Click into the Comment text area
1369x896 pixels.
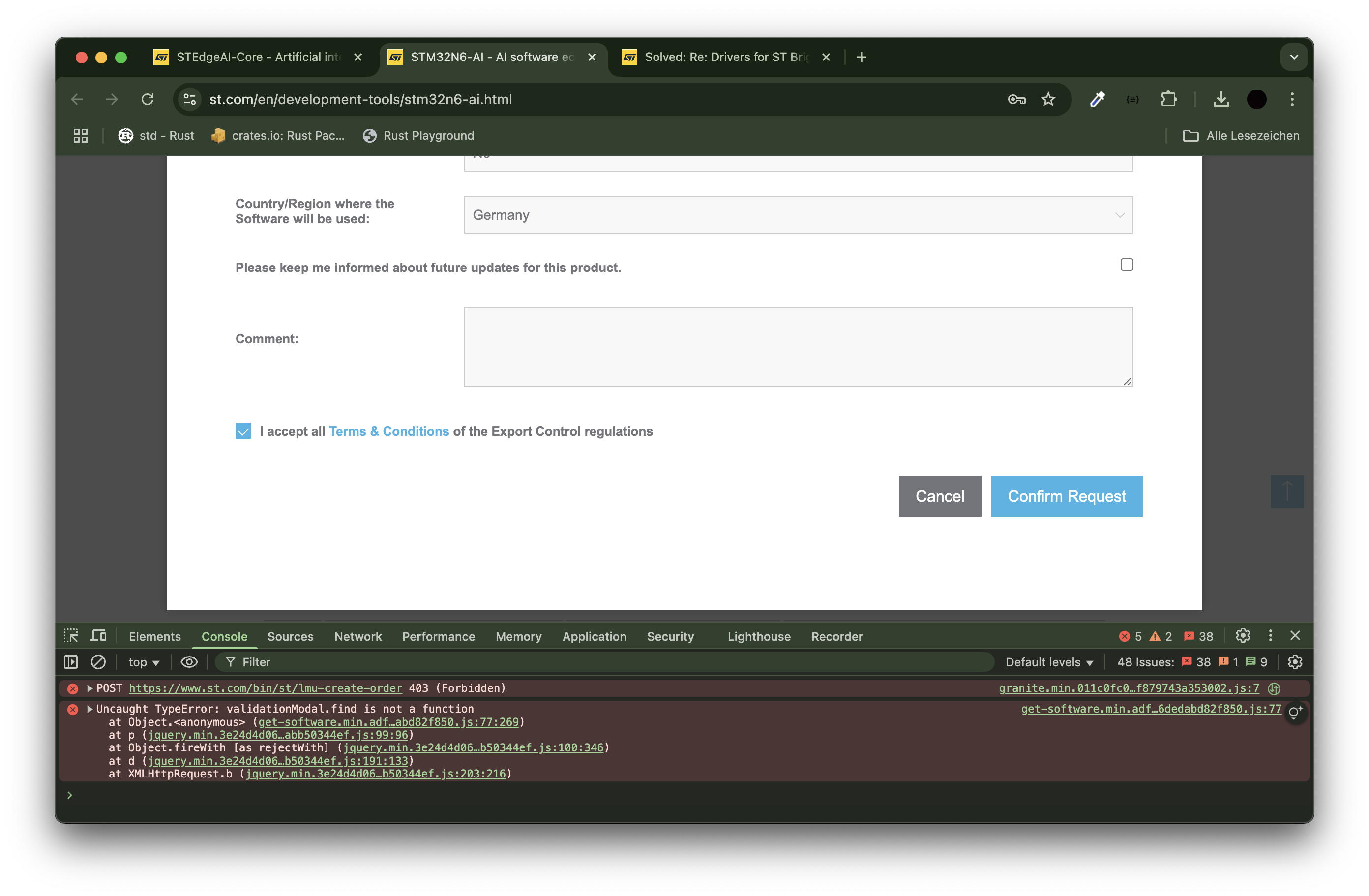coord(798,346)
